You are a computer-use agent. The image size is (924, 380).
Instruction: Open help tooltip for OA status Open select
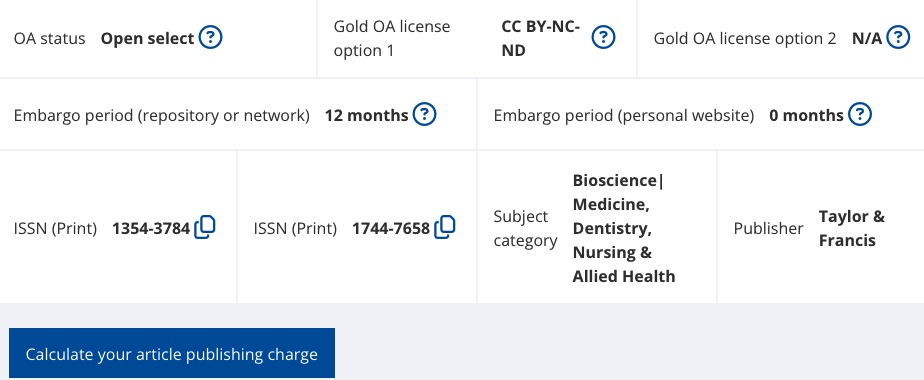click(210, 38)
